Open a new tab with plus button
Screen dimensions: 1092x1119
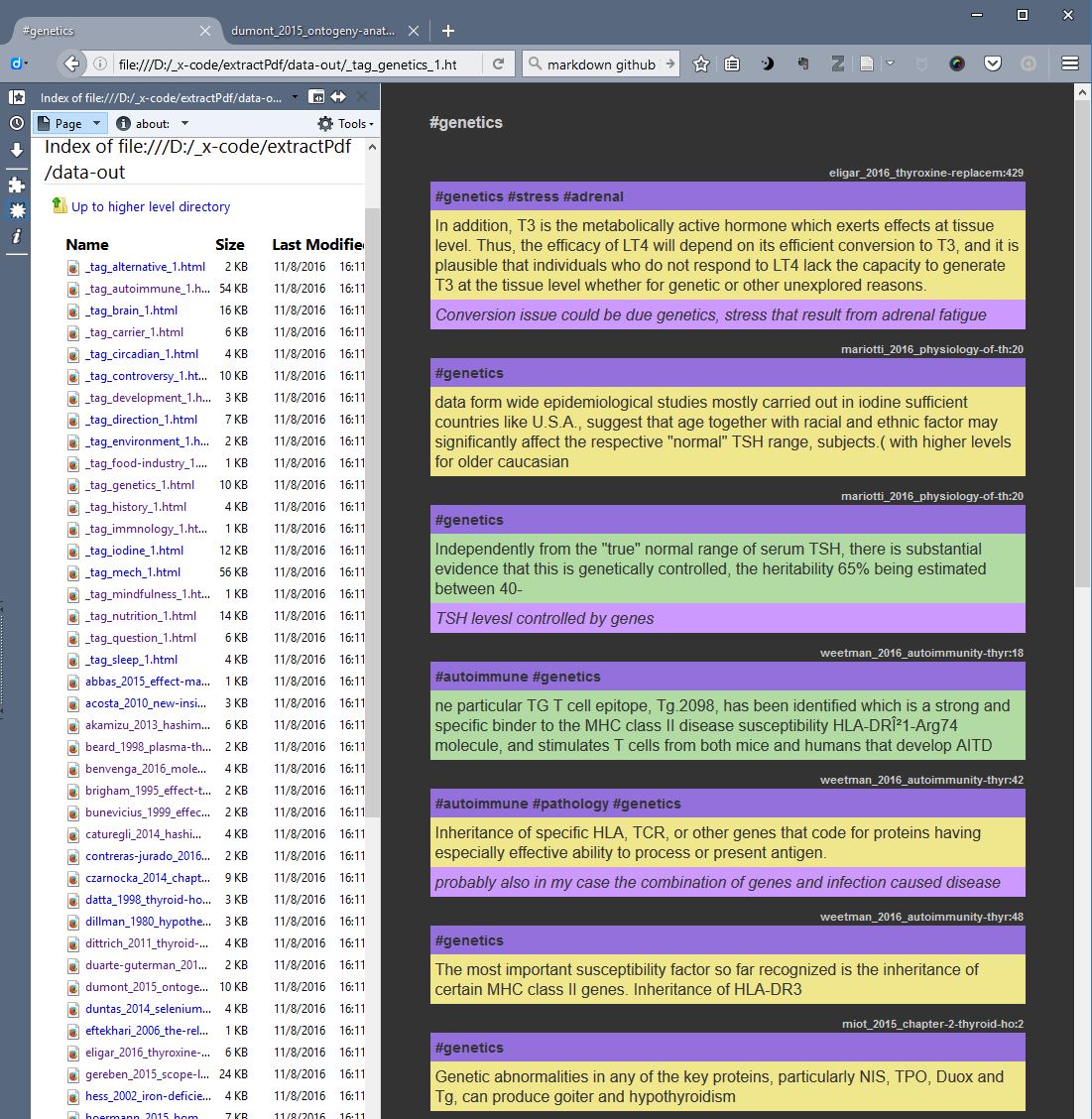pos(448,31)
